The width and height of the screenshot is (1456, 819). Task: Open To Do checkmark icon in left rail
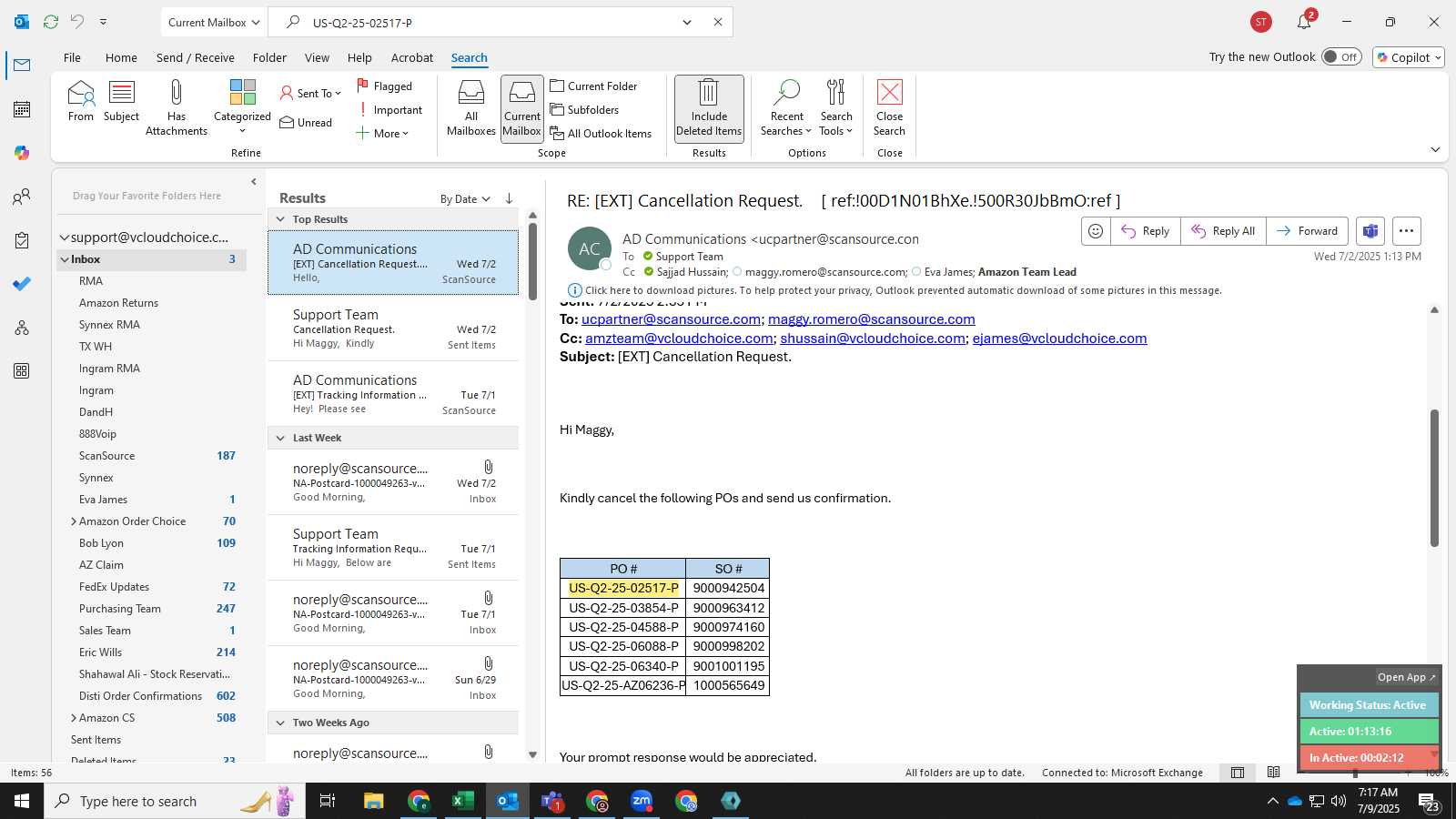[22, 284]
